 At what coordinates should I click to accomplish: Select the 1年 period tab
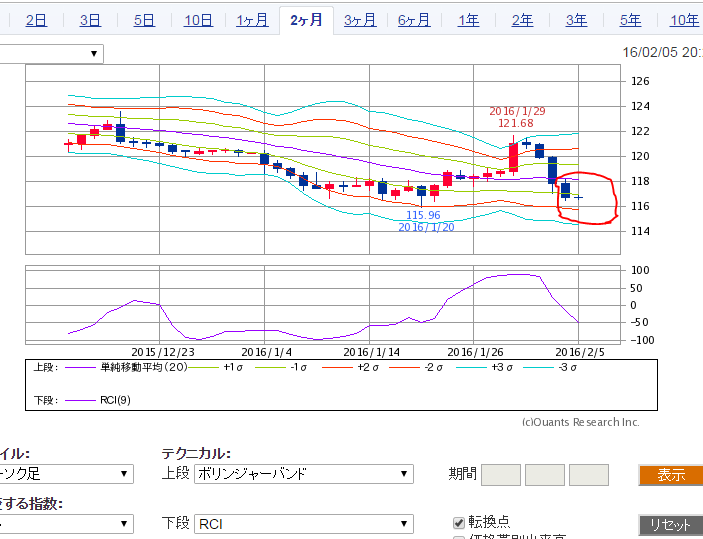[x=468, y=20]
